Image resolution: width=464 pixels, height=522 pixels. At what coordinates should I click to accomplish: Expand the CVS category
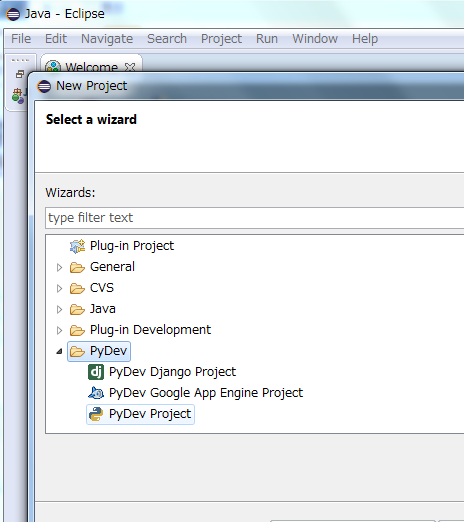[59, 288]
